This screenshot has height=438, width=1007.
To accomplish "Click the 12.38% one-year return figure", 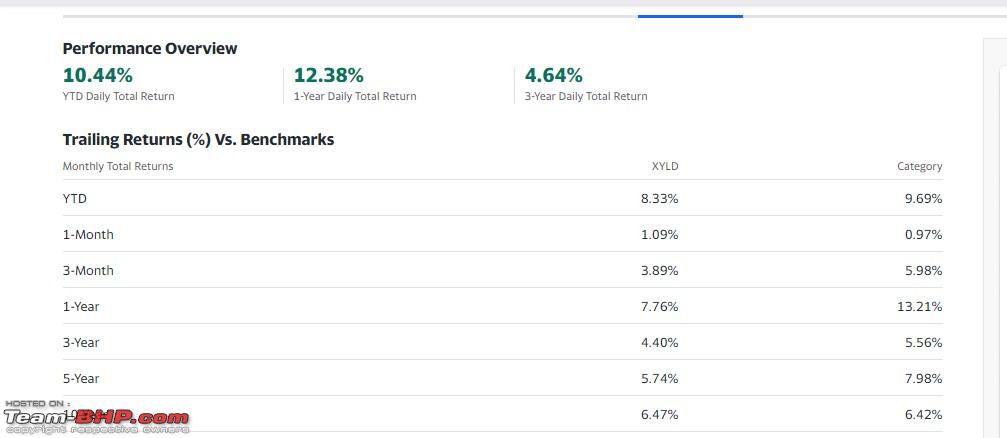I will click(328, 75).
